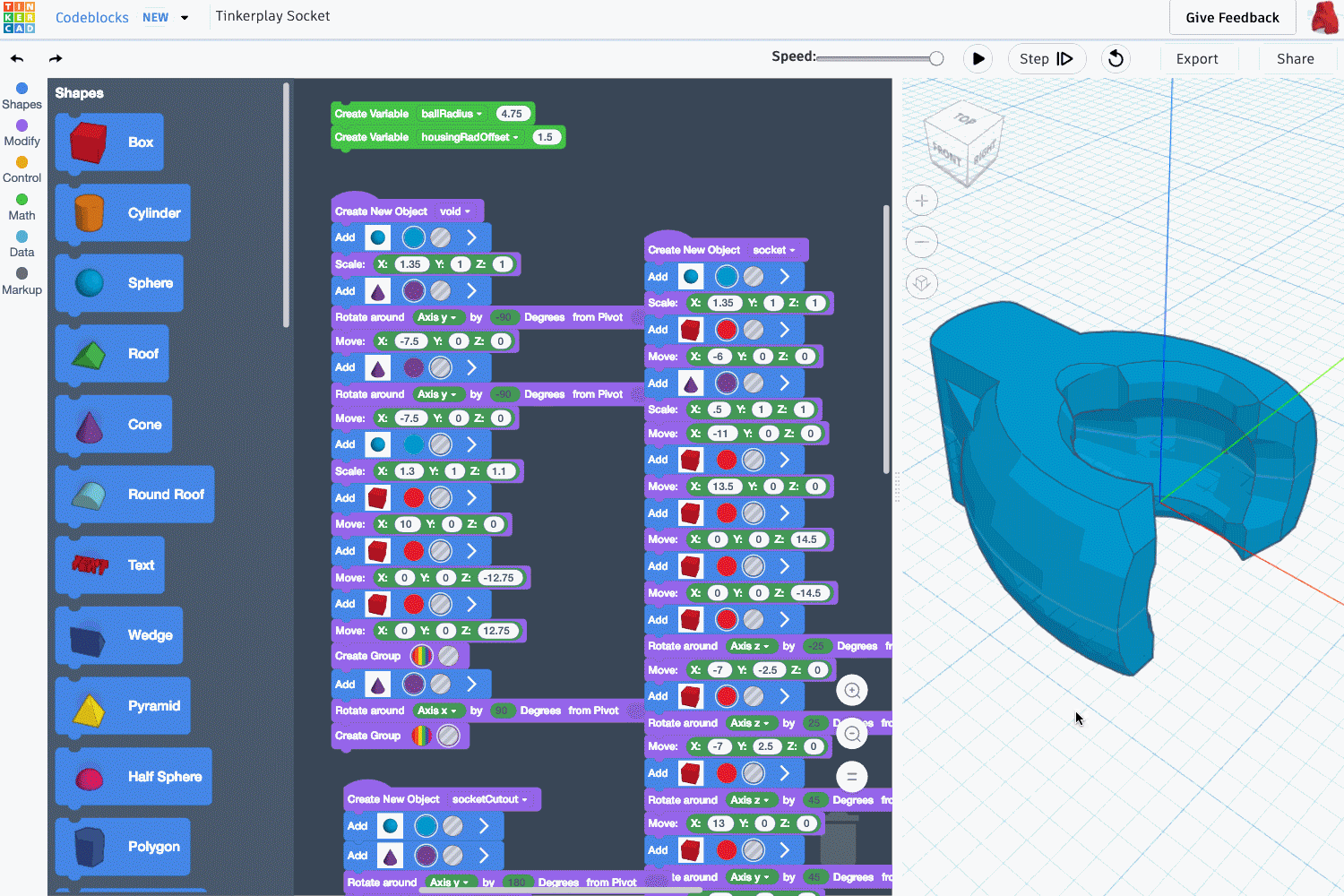This screenshot has height=896, width=1344.
Task: Click the Share button
Action: click(1295, 59)
